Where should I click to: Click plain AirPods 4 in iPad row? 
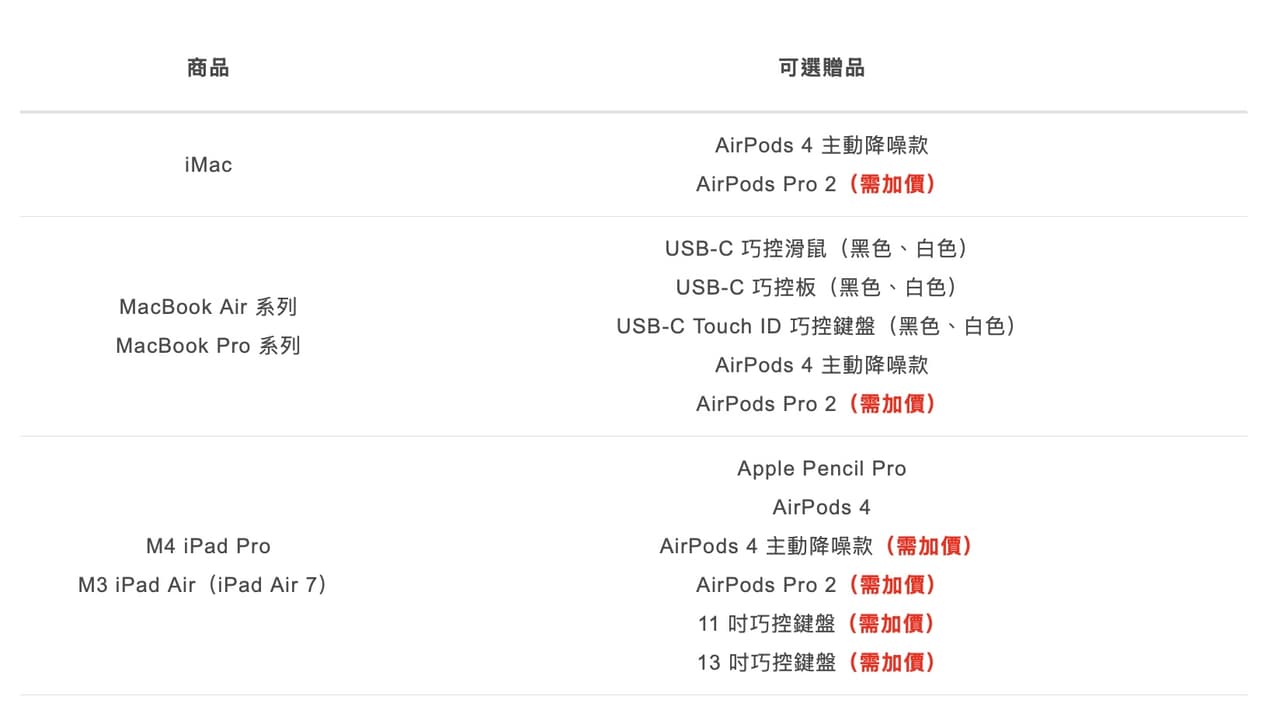822,507
